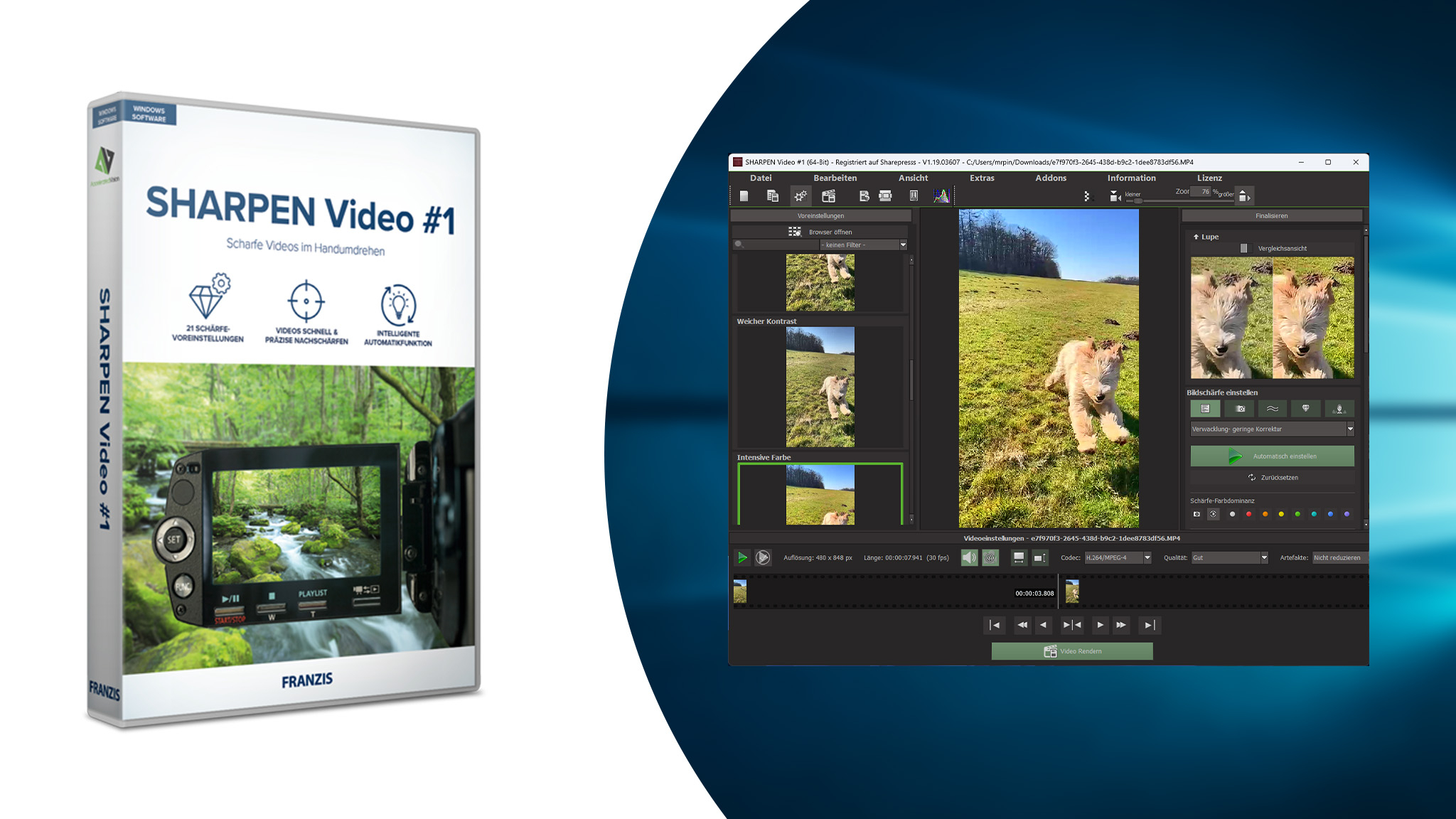Select the wave smoothing mode icon
The image size is (1456, 819).
click(x=1273, y=409)
